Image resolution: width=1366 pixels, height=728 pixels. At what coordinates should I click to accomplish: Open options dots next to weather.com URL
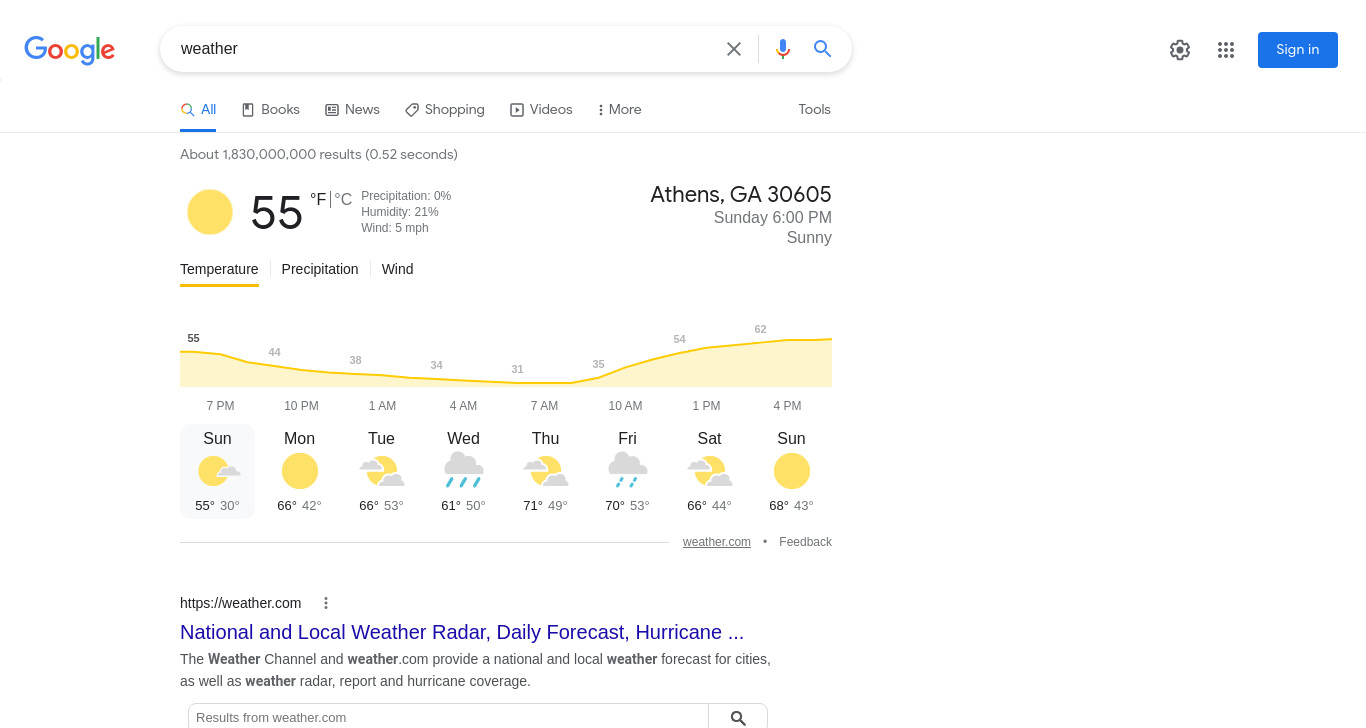pos(325,603)
